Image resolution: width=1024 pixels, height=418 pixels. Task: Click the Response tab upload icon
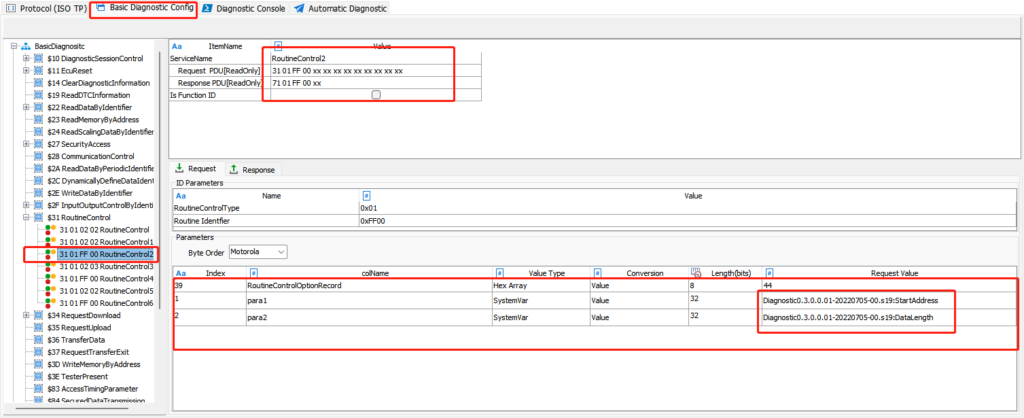[234, 169]
